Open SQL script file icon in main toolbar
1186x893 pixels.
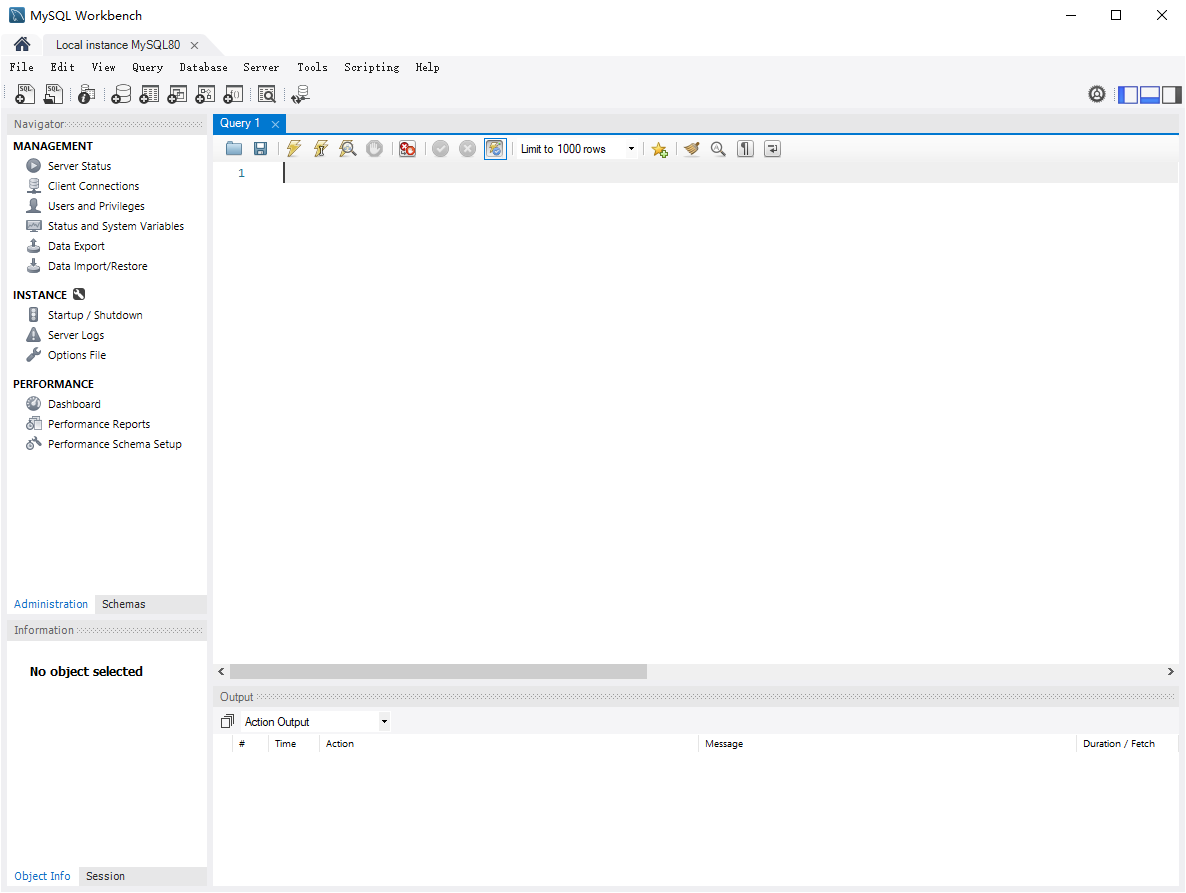tap(53, 94)
